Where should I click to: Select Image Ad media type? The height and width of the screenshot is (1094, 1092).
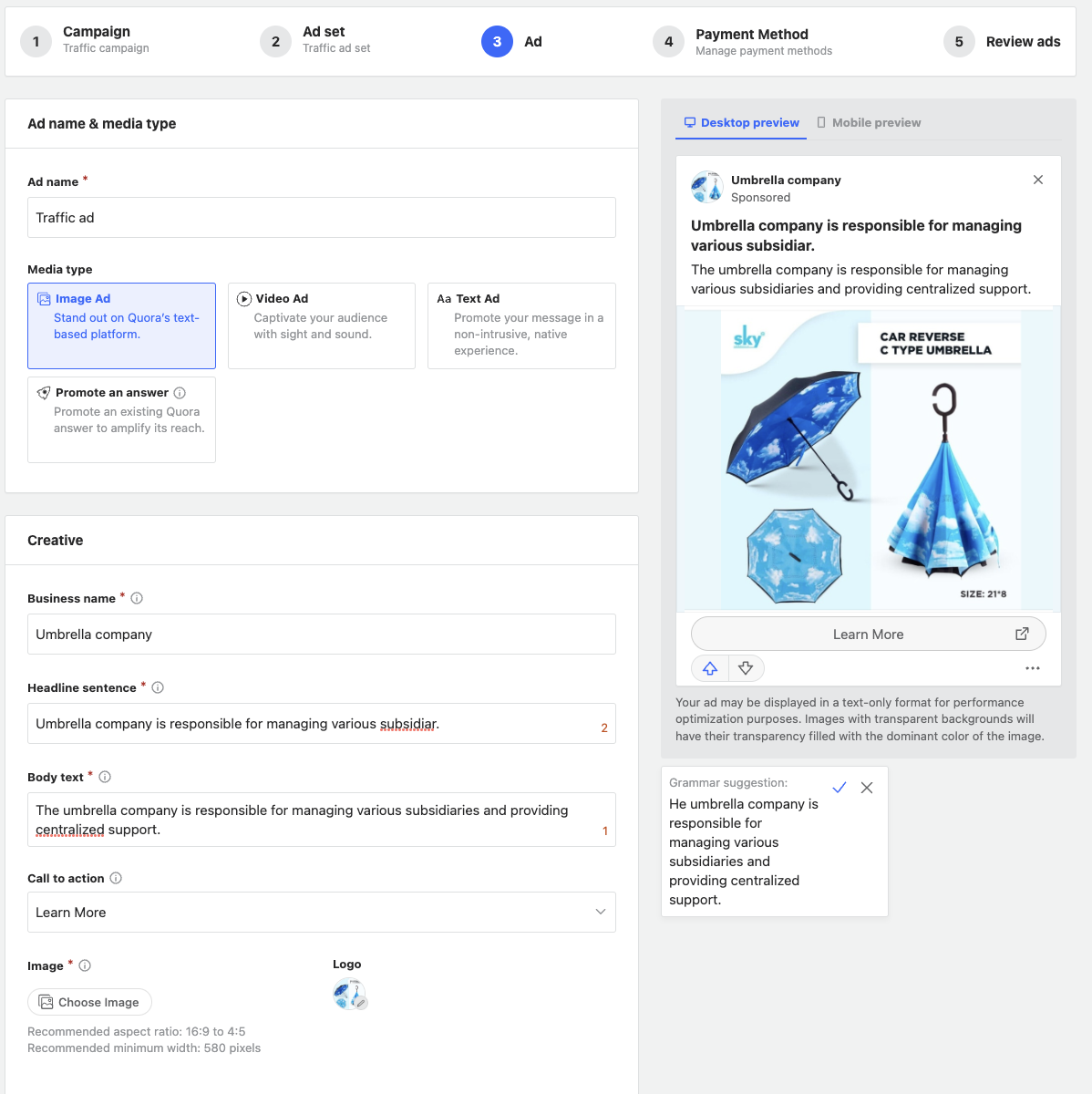pos(121,325)
